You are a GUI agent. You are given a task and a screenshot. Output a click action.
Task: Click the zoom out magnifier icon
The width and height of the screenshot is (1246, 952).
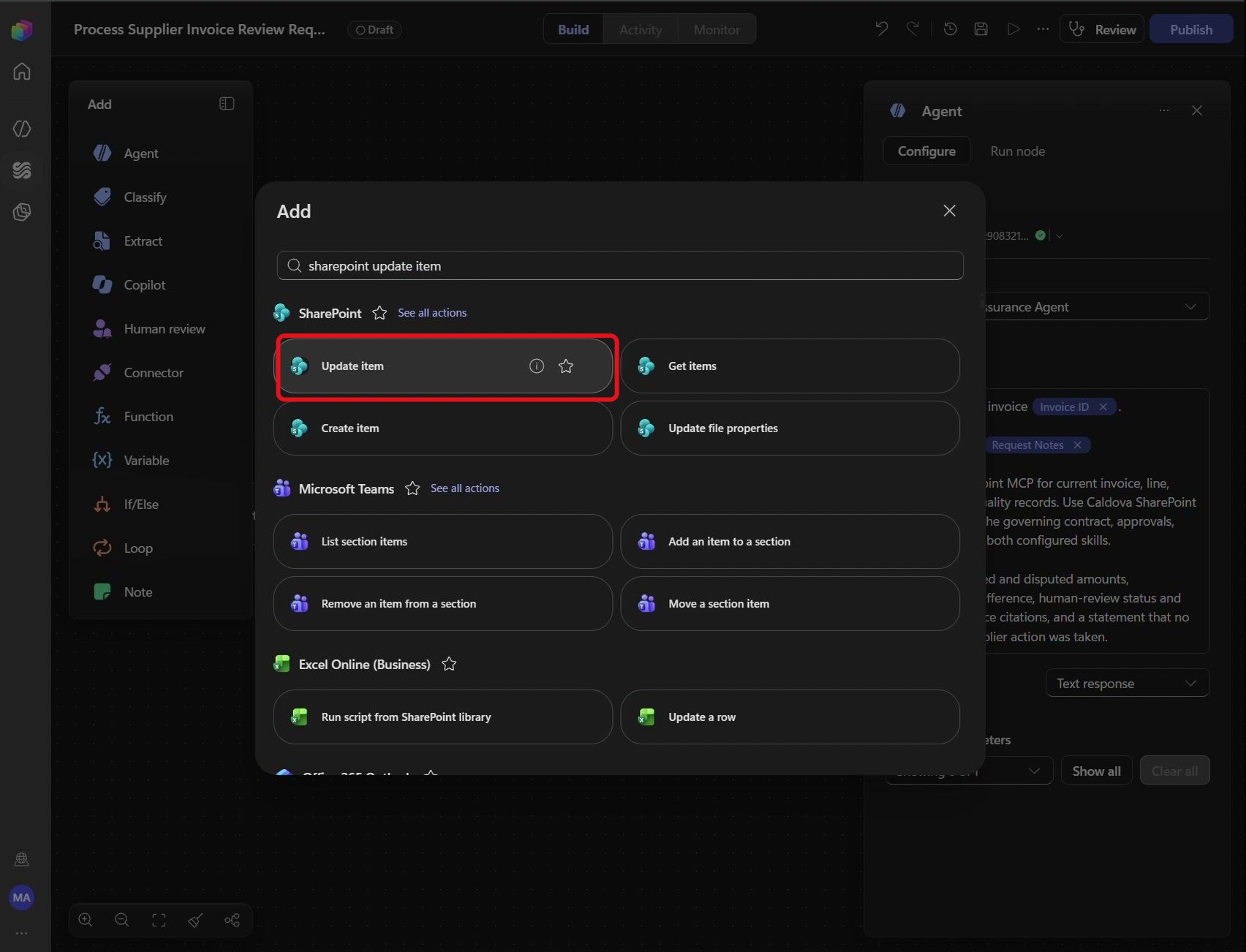(122, 920)
